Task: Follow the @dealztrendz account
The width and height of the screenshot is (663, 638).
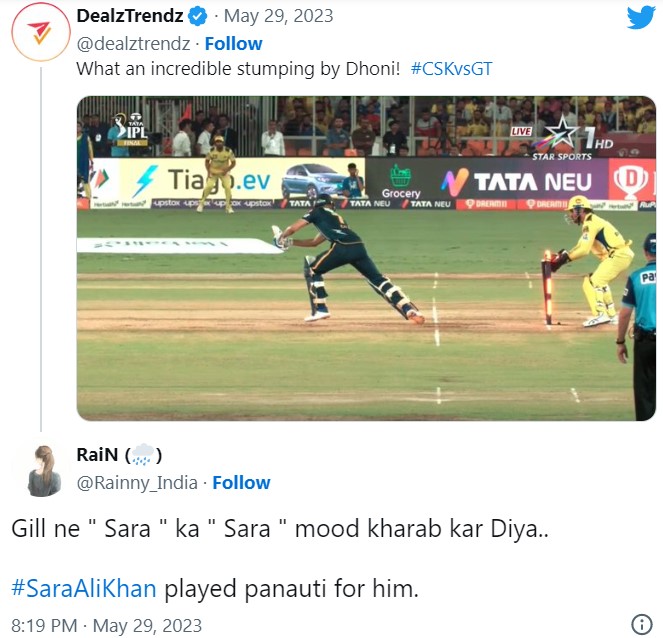Action: pyautogui.click(x=233, y=43)
